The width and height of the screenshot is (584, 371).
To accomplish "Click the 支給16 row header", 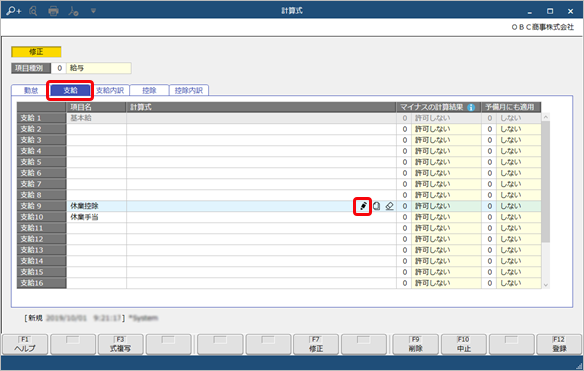I will [42, 283].
